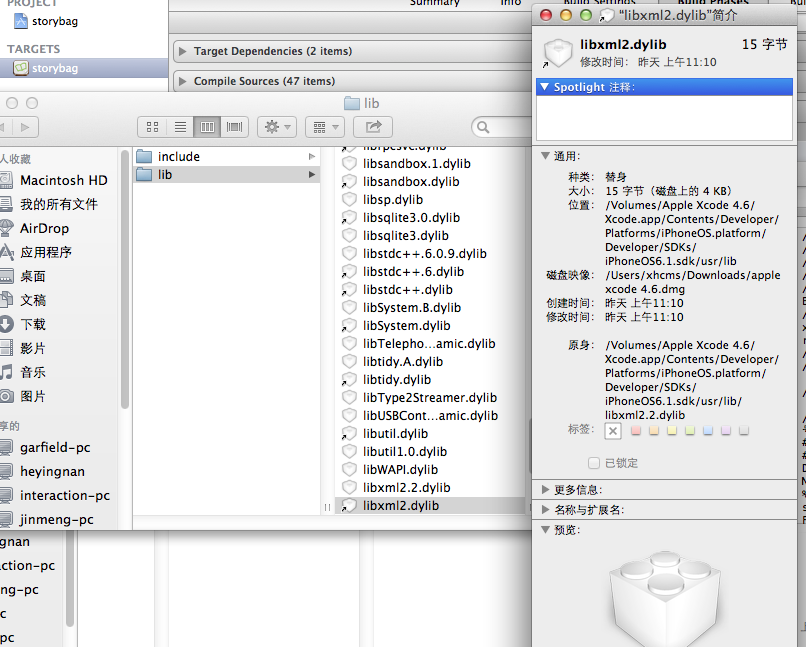Open AirDrop in the Finder sidebar

click(44, 228)
